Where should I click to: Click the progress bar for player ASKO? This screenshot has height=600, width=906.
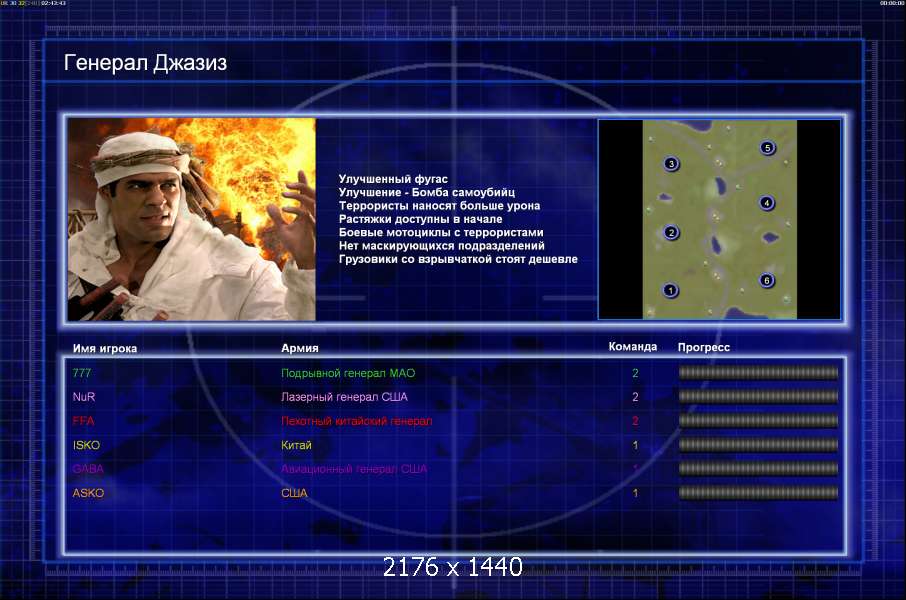(759, 493)
